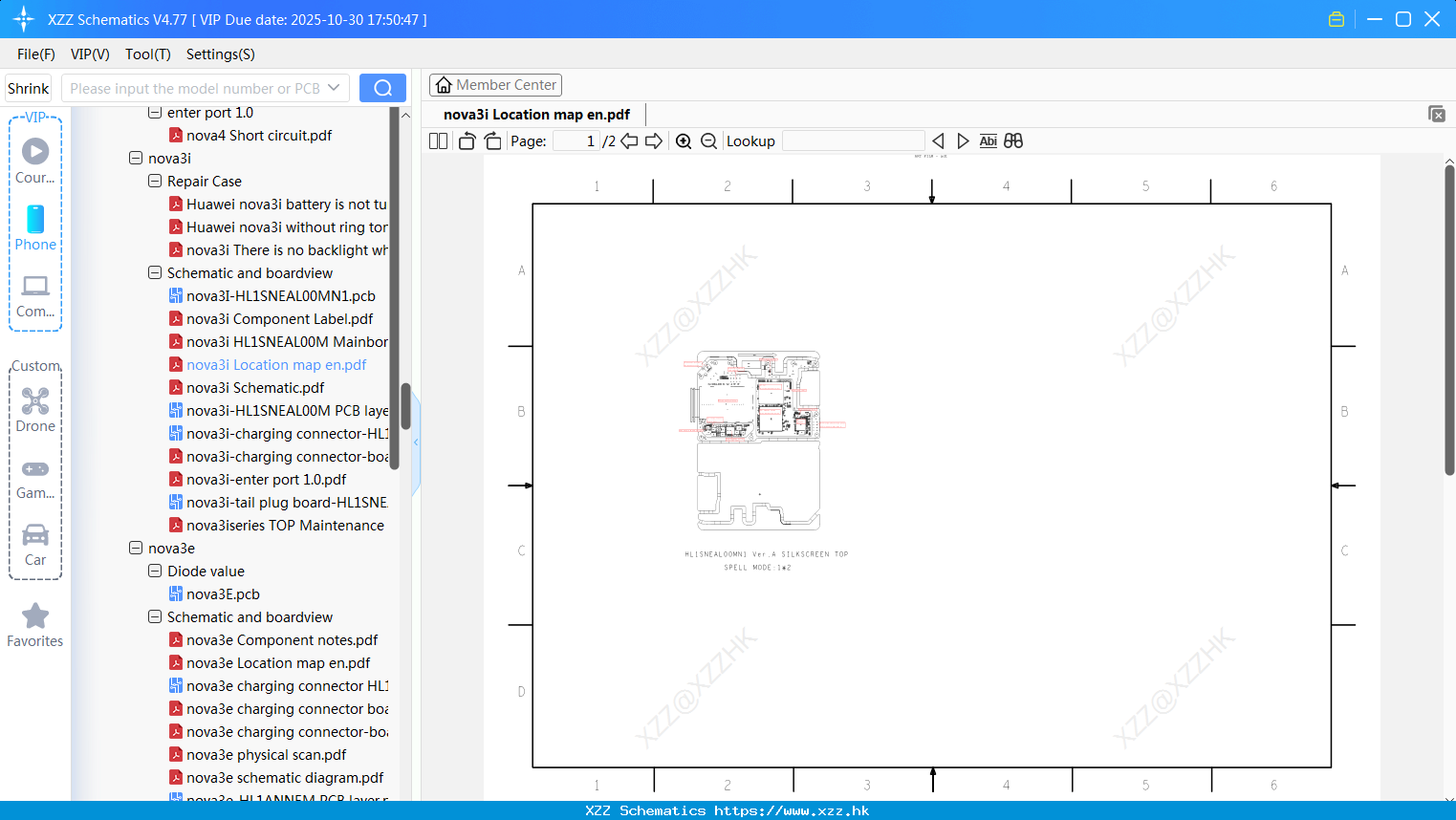Click the Shrink button

[28, 88]
